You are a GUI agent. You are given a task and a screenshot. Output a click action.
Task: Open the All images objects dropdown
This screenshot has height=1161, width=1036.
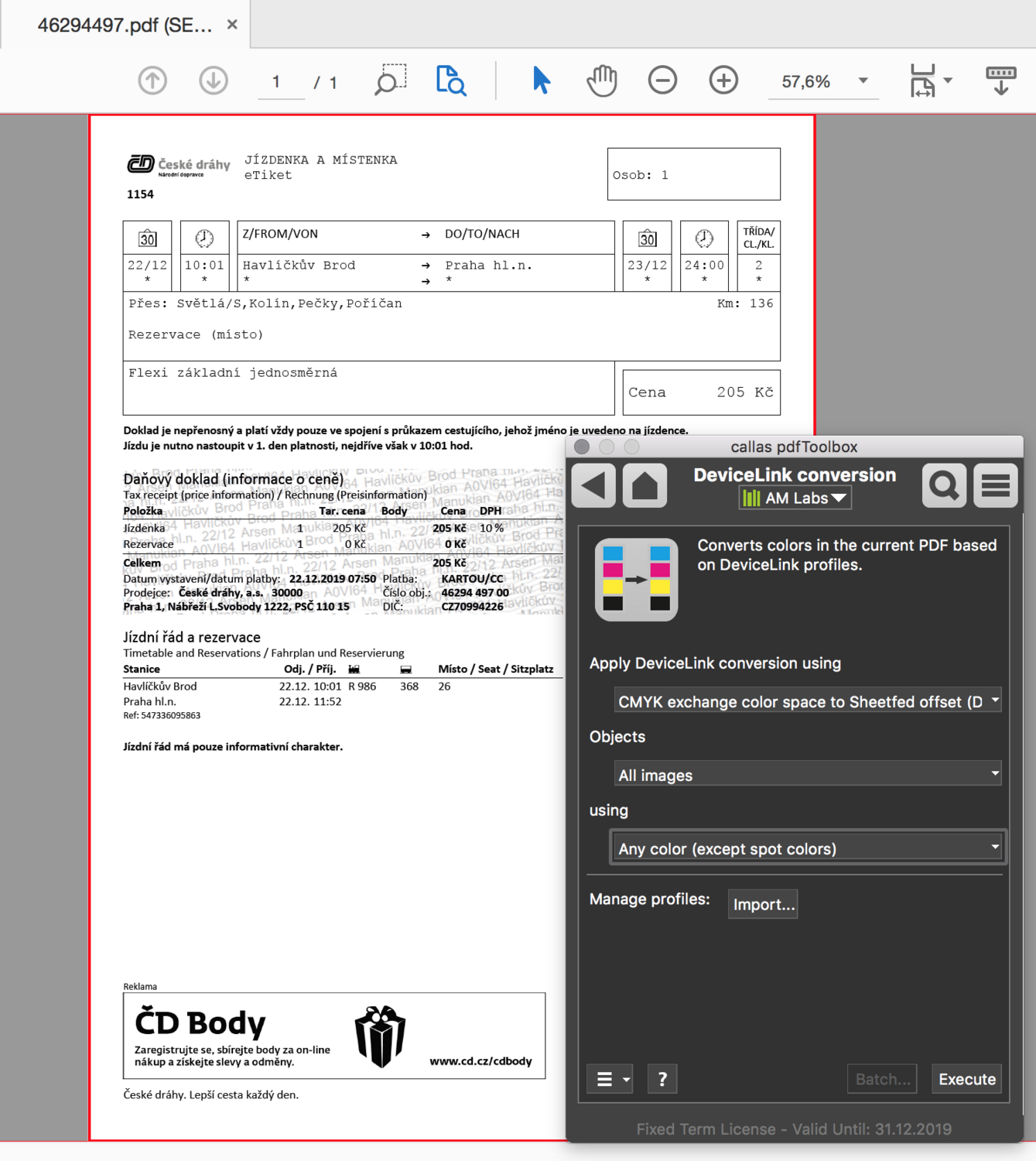pyautogui.click(x=808, y=775)
